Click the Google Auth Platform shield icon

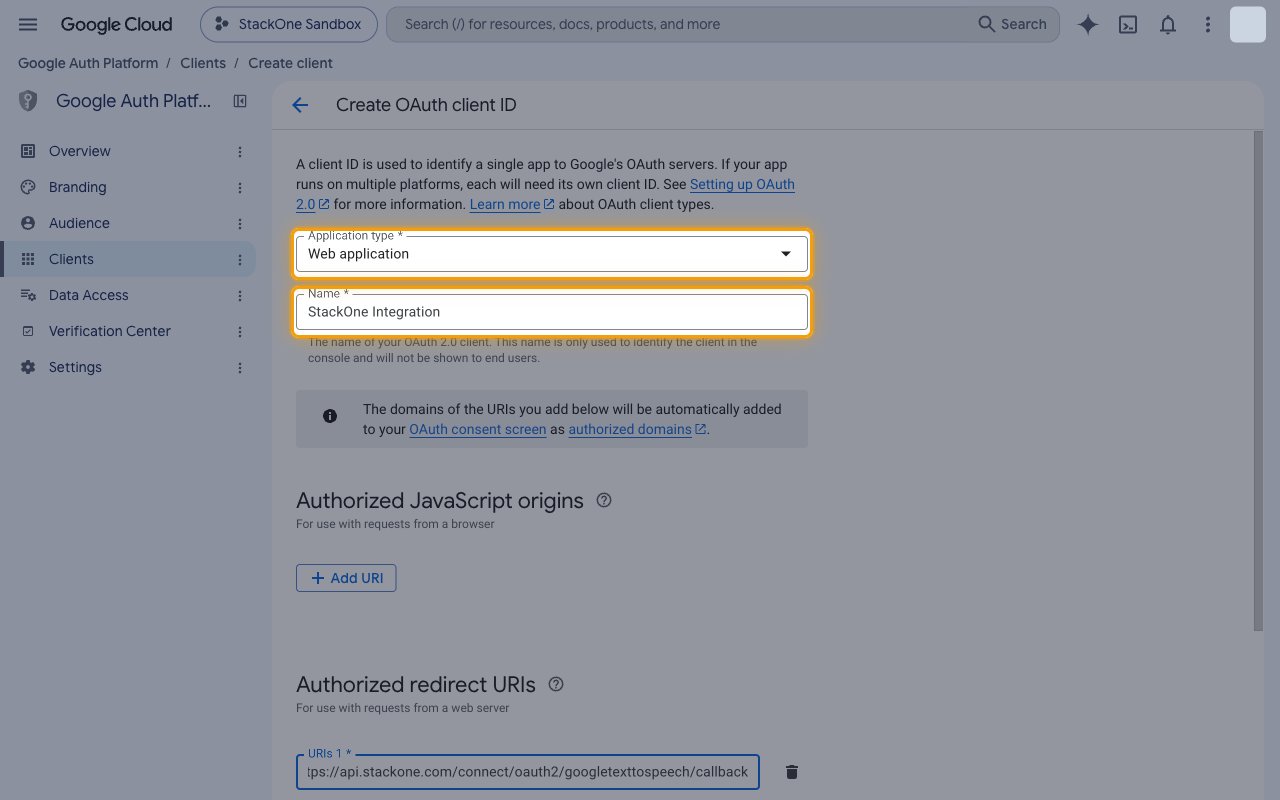[28, 101]
